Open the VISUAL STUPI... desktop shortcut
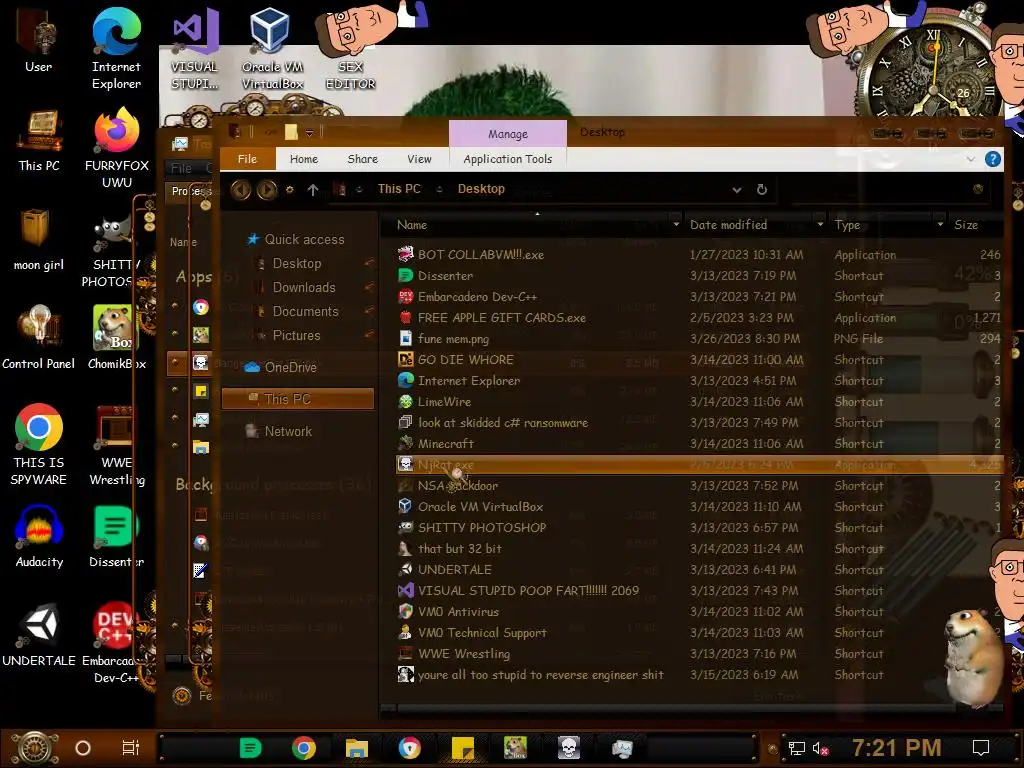1024x768 pixels. click(x=195, y=50)
